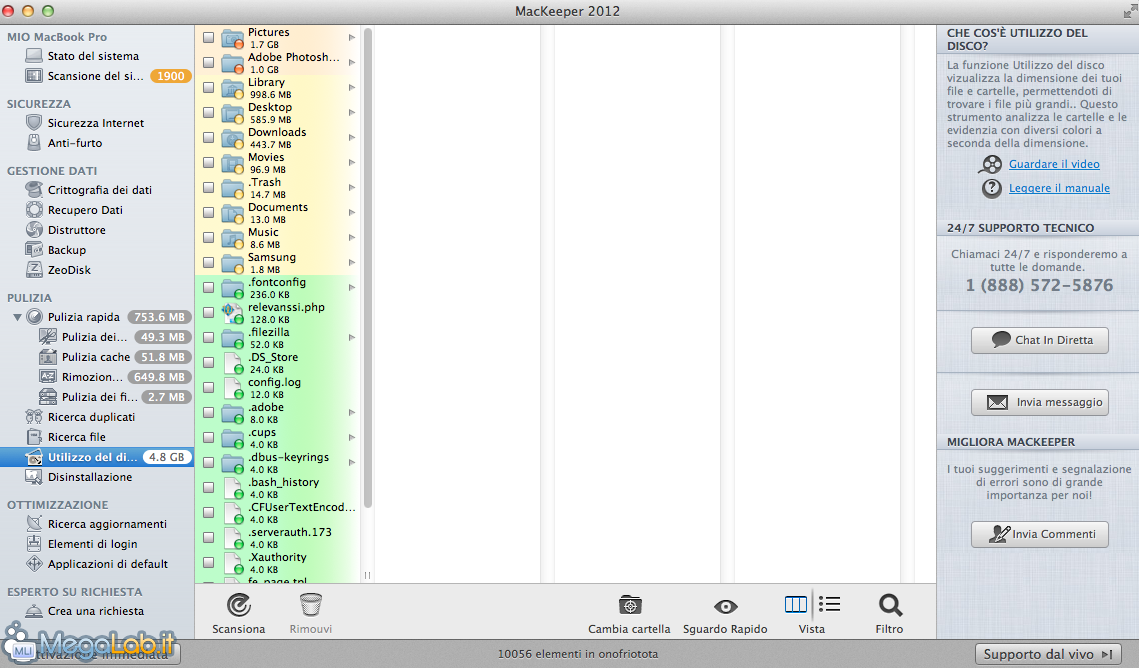Click the Ricerca file icon
The height and width of the screenshot is (668, 1139).
33,436
